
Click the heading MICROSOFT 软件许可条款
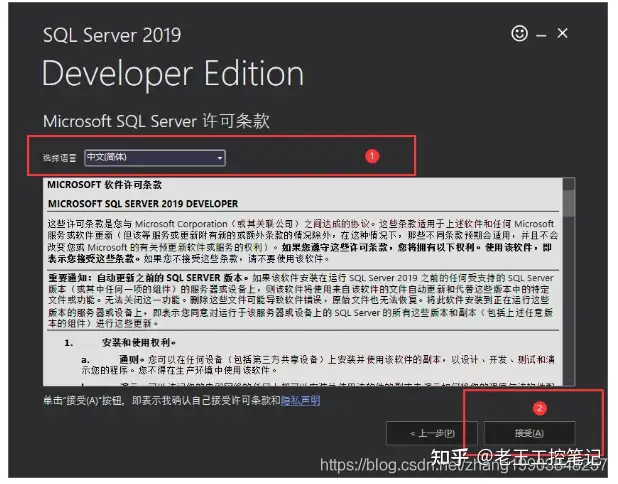[x=104, y=185]
